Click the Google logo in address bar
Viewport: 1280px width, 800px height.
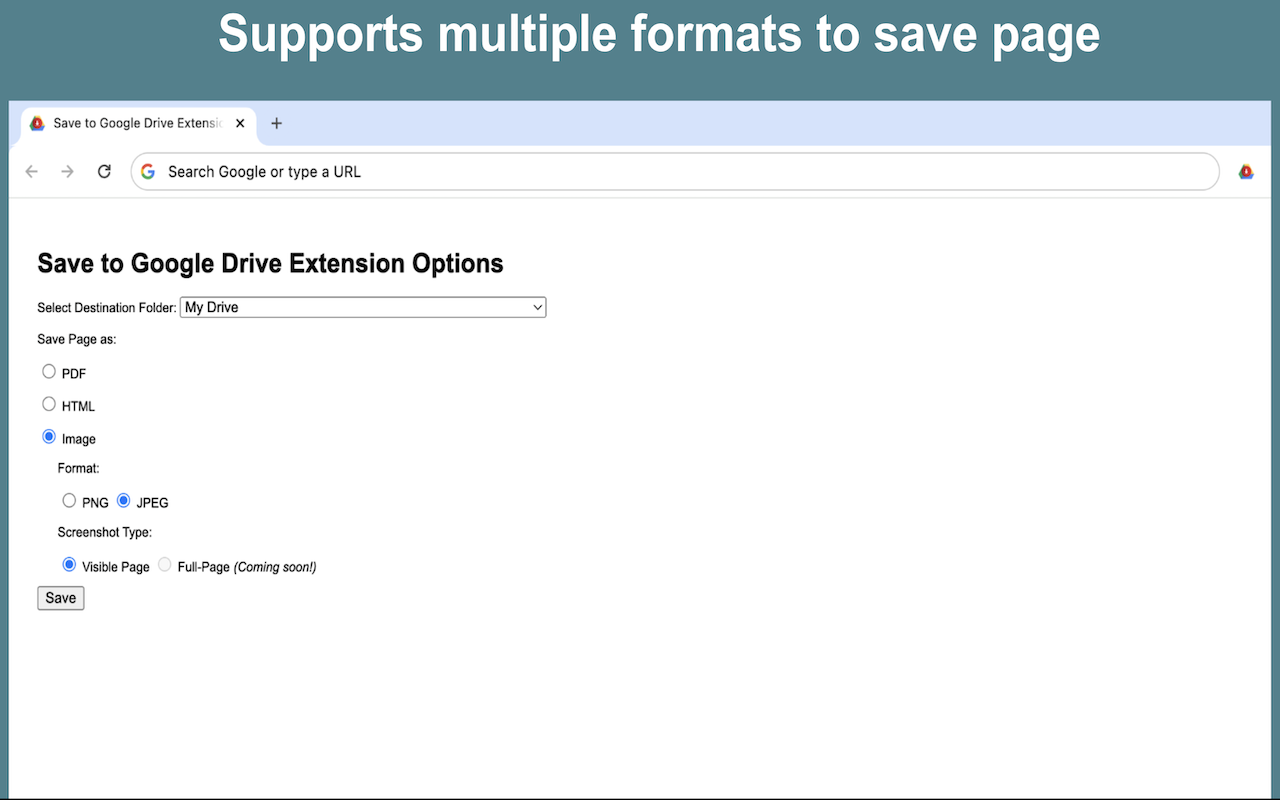tap(148, 172)
